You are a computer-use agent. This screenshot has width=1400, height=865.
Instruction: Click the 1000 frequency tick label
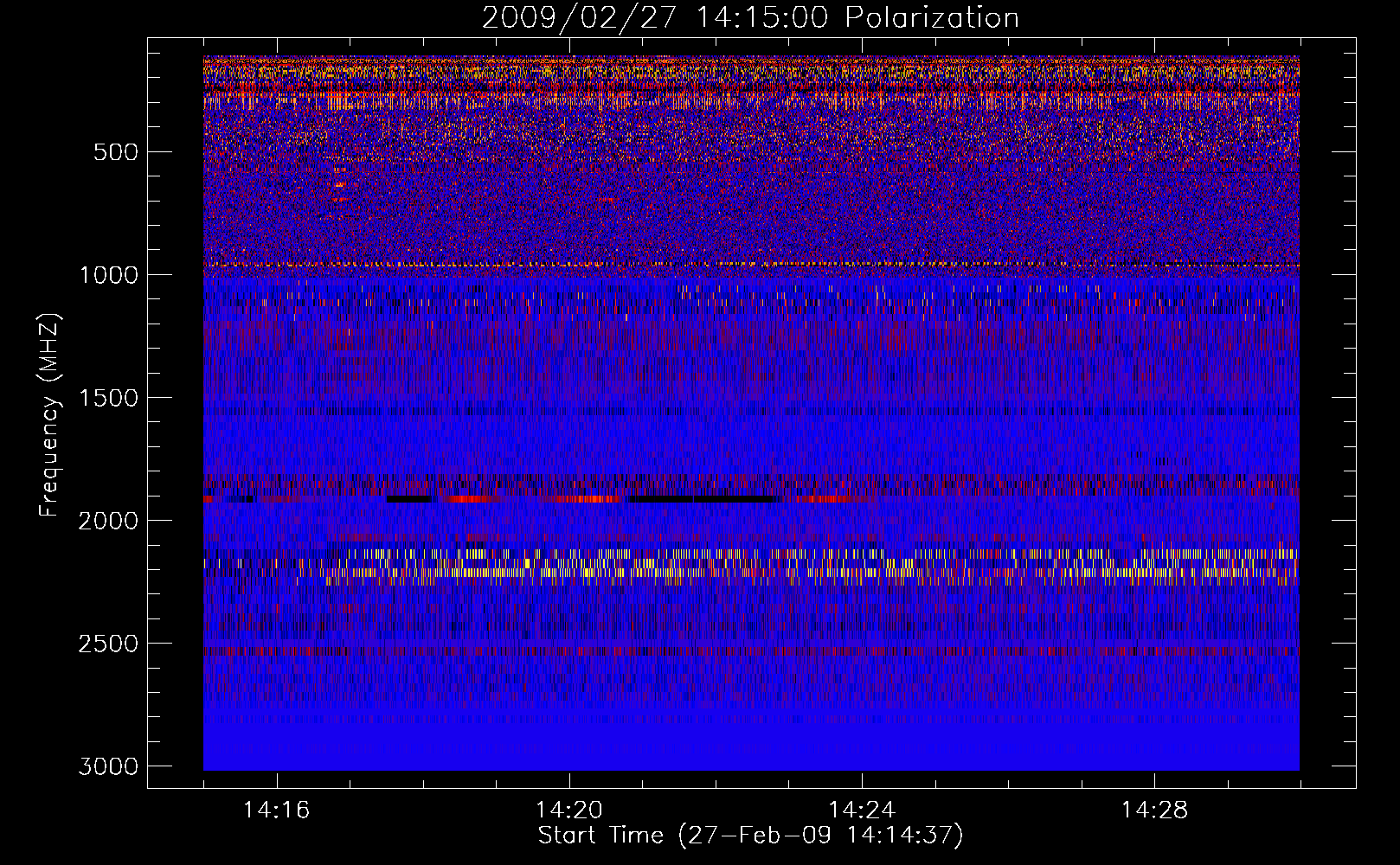(x=108, y=275)
